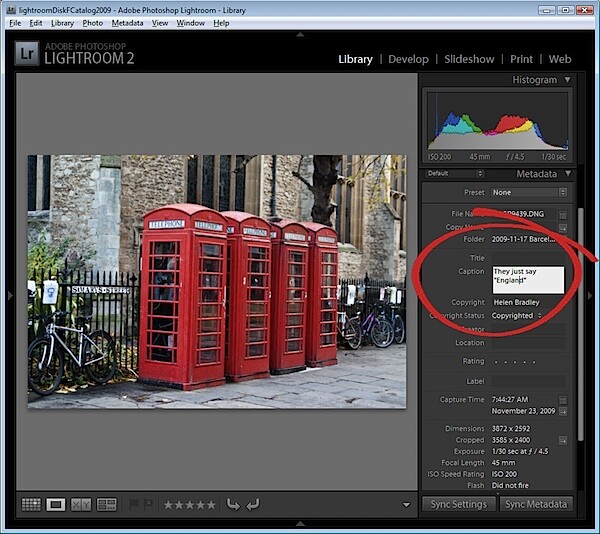Switch to the Develop module
Screen dimensions: 600x534
(408, 59)
